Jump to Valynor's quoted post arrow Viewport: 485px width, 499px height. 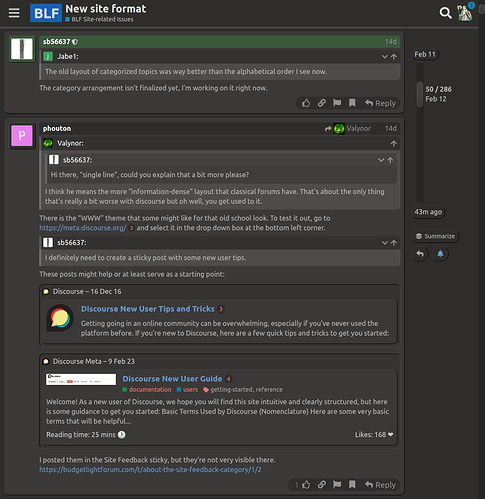[394, 143]
